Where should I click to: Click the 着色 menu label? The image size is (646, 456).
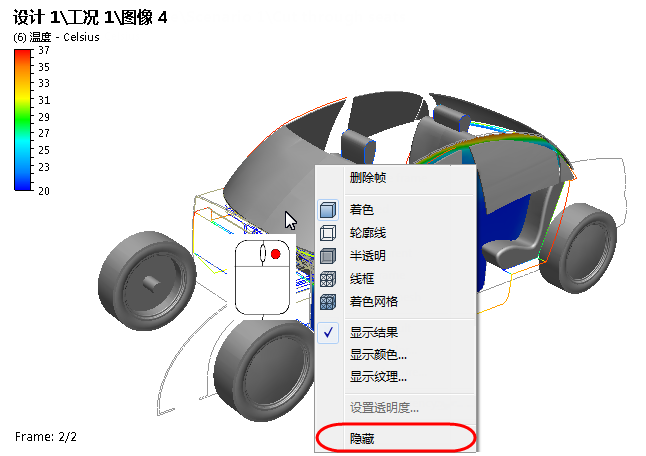pos(361,210)
